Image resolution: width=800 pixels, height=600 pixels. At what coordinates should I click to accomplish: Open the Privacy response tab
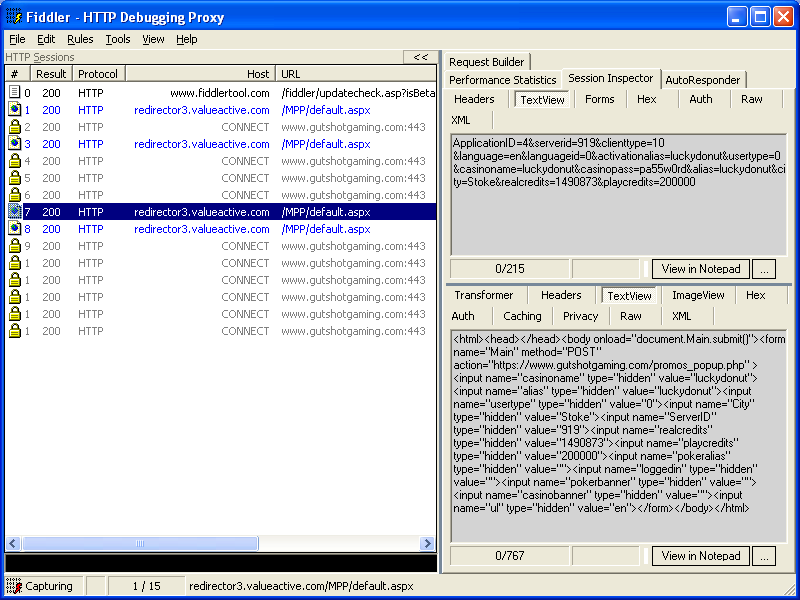click(581, 316)
